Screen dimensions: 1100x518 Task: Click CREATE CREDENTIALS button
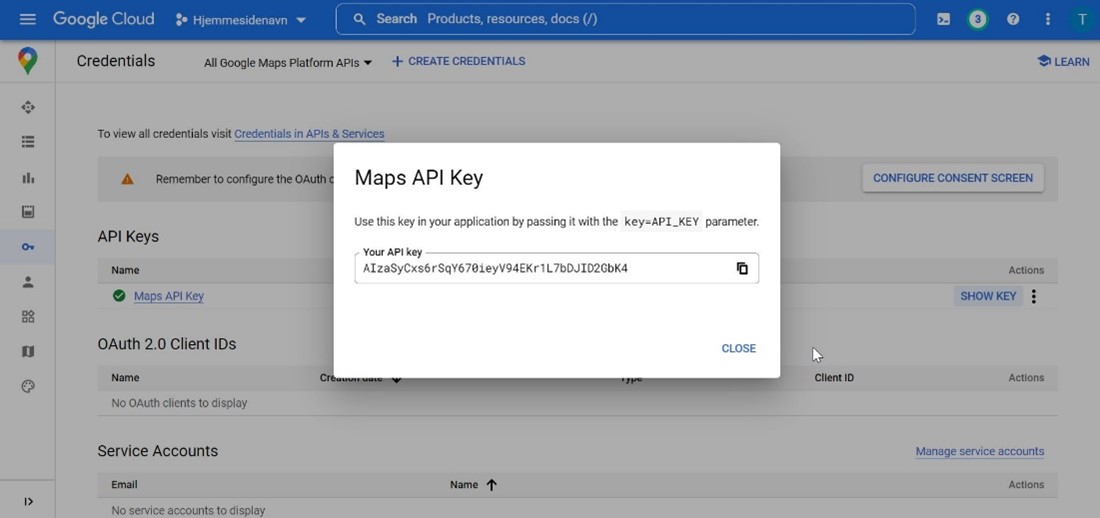tap(458, 61)
